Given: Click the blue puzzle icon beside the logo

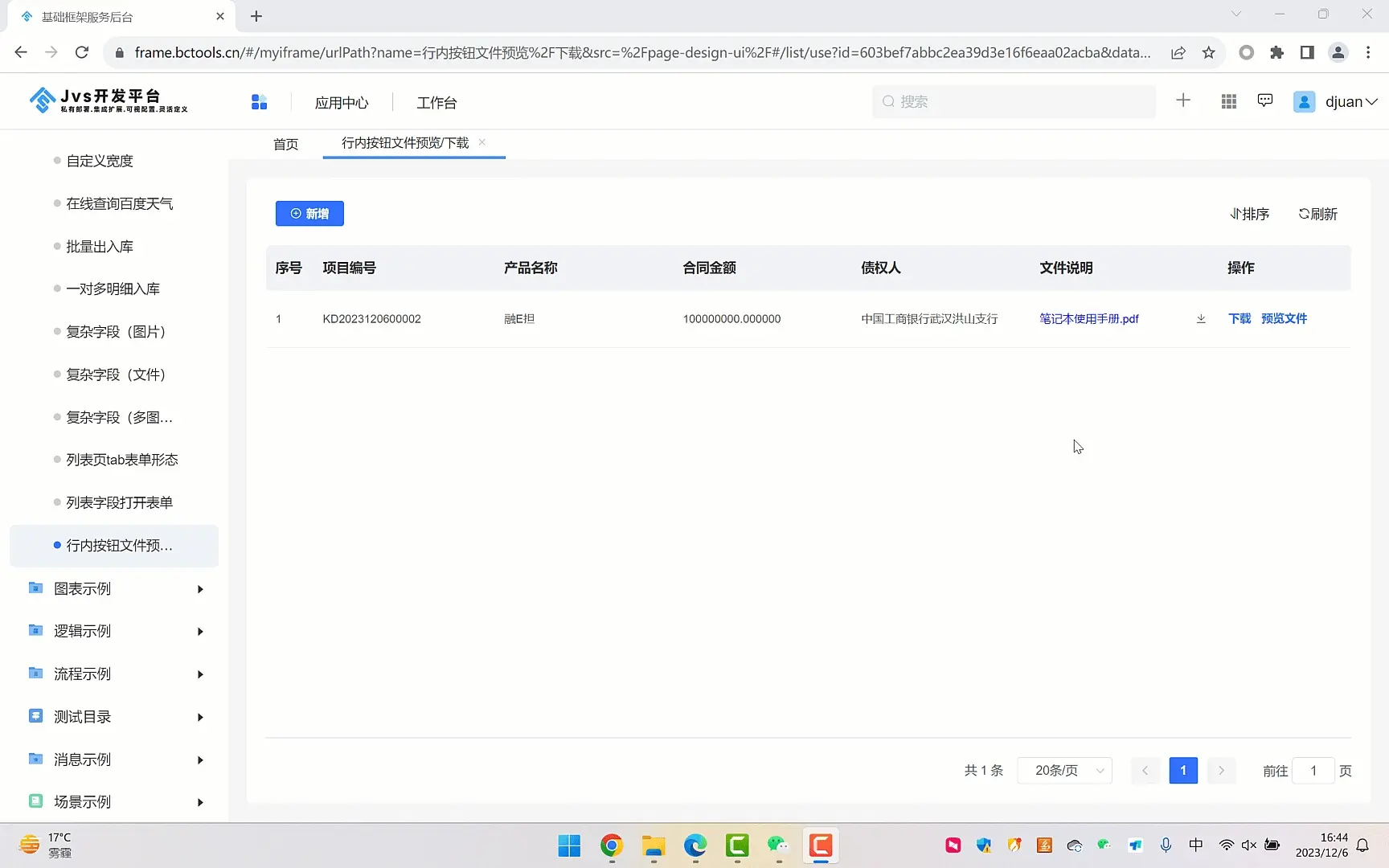Looking at the screenshot, I should tap(259, 101).
